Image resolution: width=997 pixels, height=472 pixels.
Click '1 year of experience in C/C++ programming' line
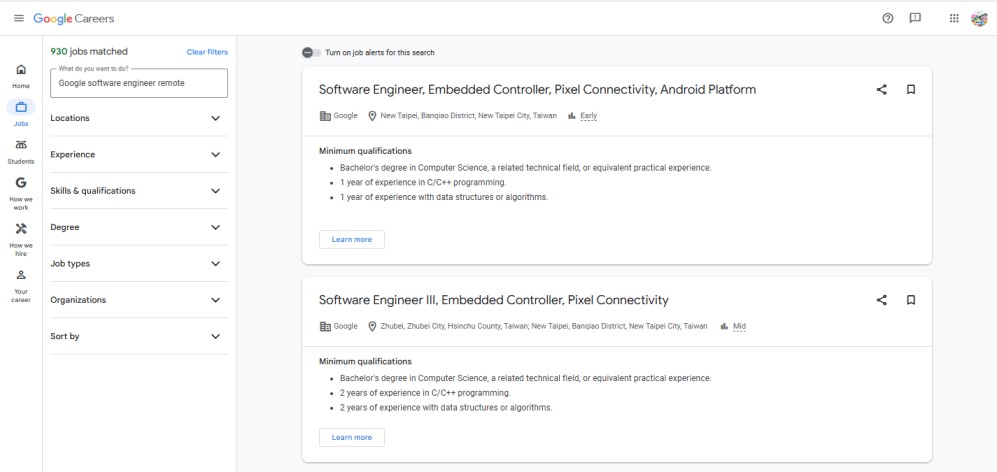(423, 183)
